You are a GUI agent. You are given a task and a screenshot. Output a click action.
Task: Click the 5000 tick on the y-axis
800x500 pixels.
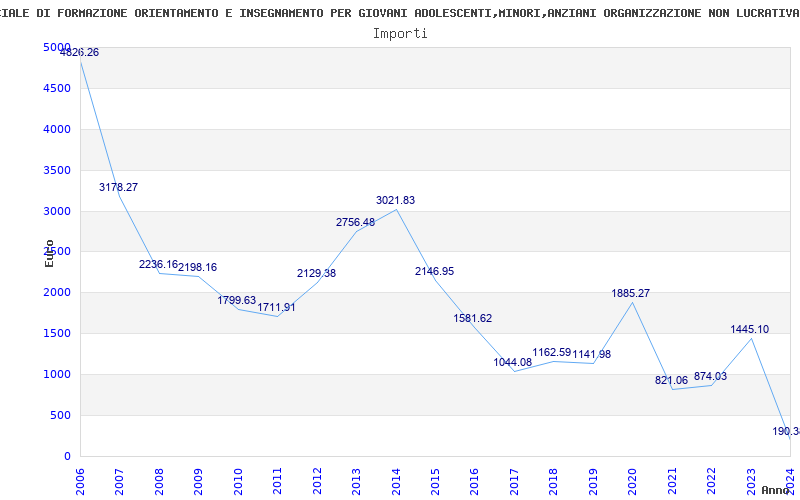[x=57, y=48]
